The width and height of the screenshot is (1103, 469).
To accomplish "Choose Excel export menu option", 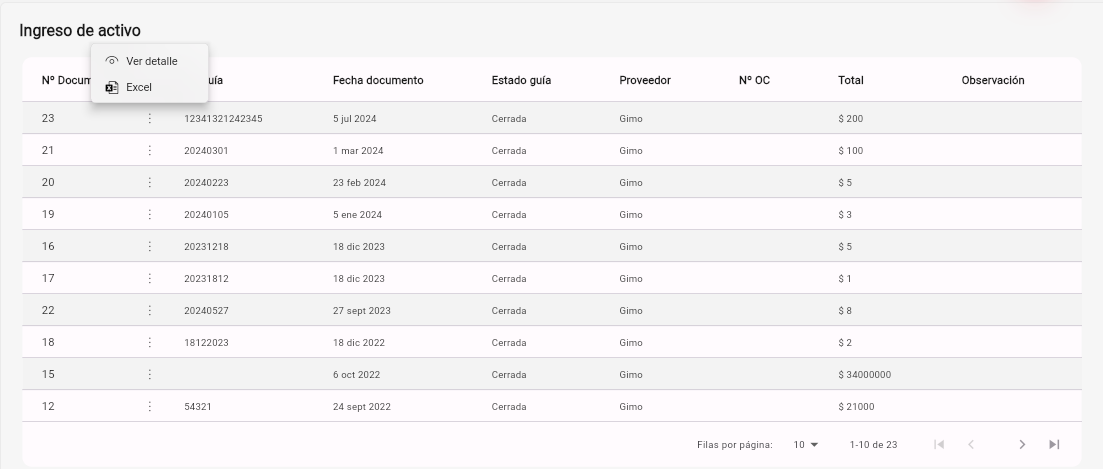I will click(x=149, y=87).
